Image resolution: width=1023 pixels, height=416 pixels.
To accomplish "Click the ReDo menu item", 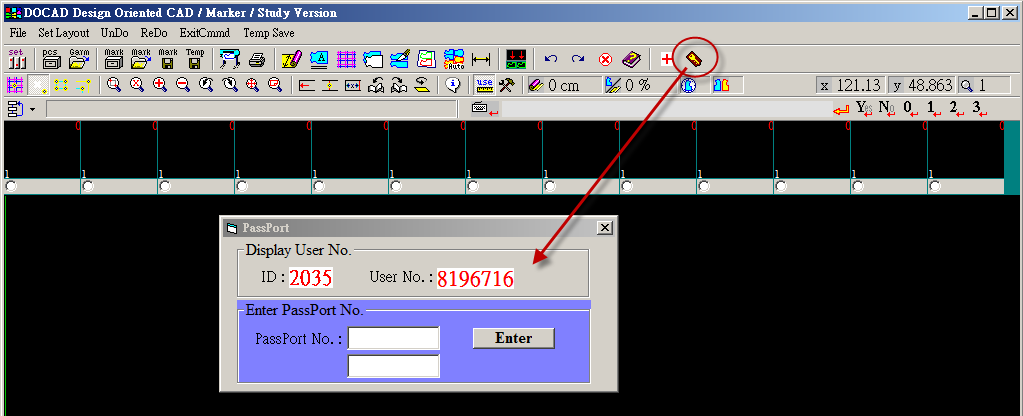I will click(x=154, y=33).
